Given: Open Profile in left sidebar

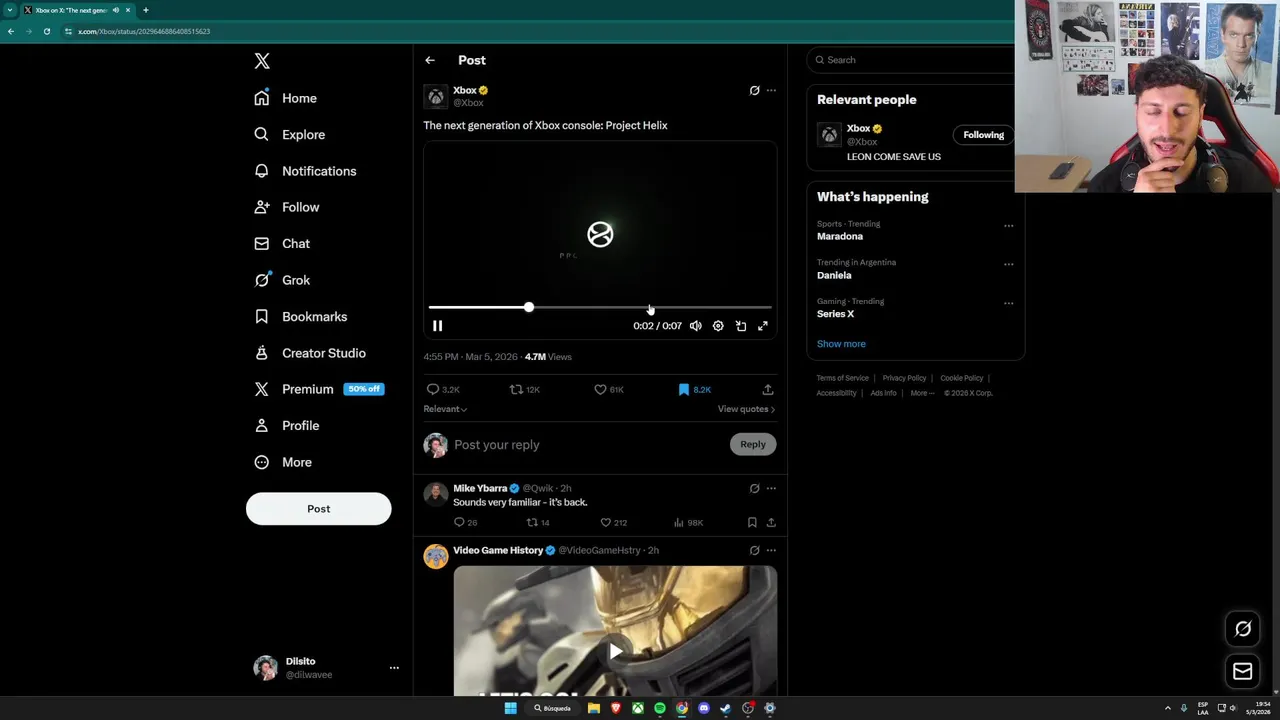Looking at the screenshot, I should coord(286,425).
